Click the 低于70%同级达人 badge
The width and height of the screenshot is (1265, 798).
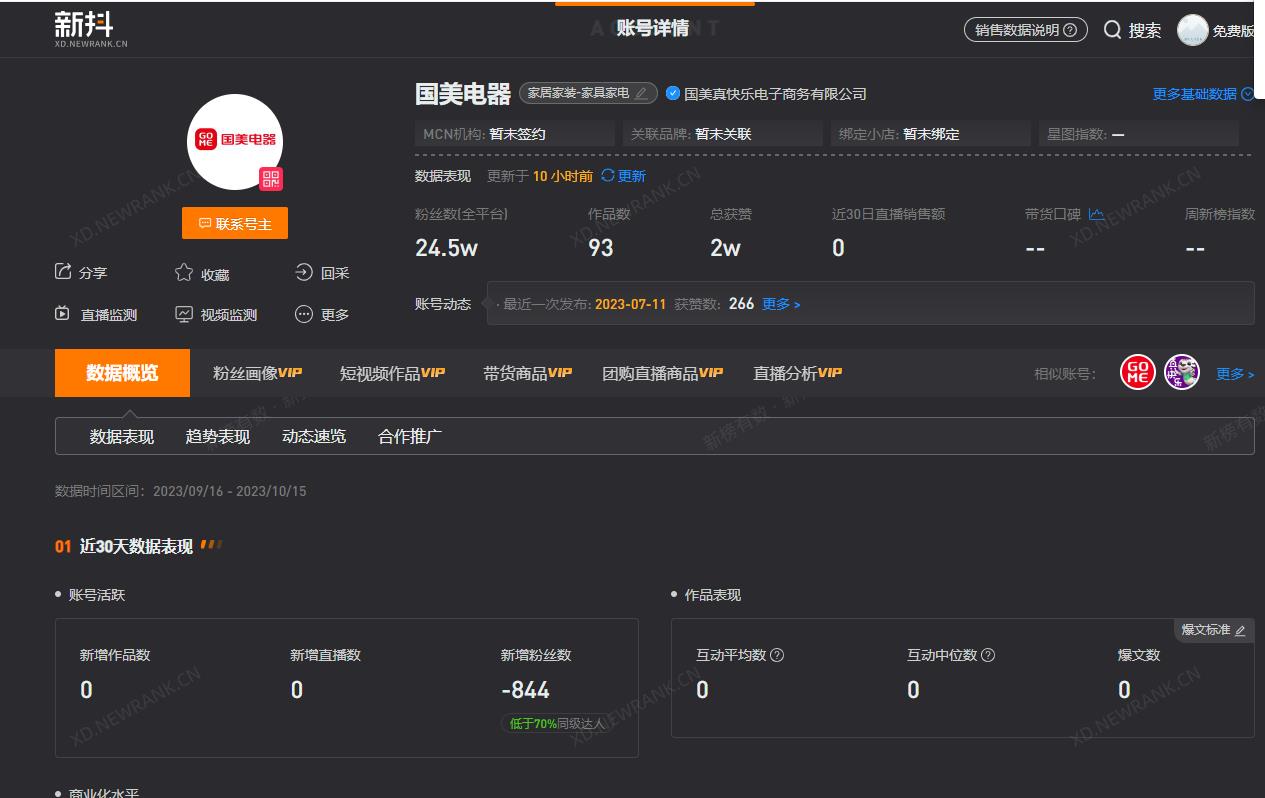557,723
